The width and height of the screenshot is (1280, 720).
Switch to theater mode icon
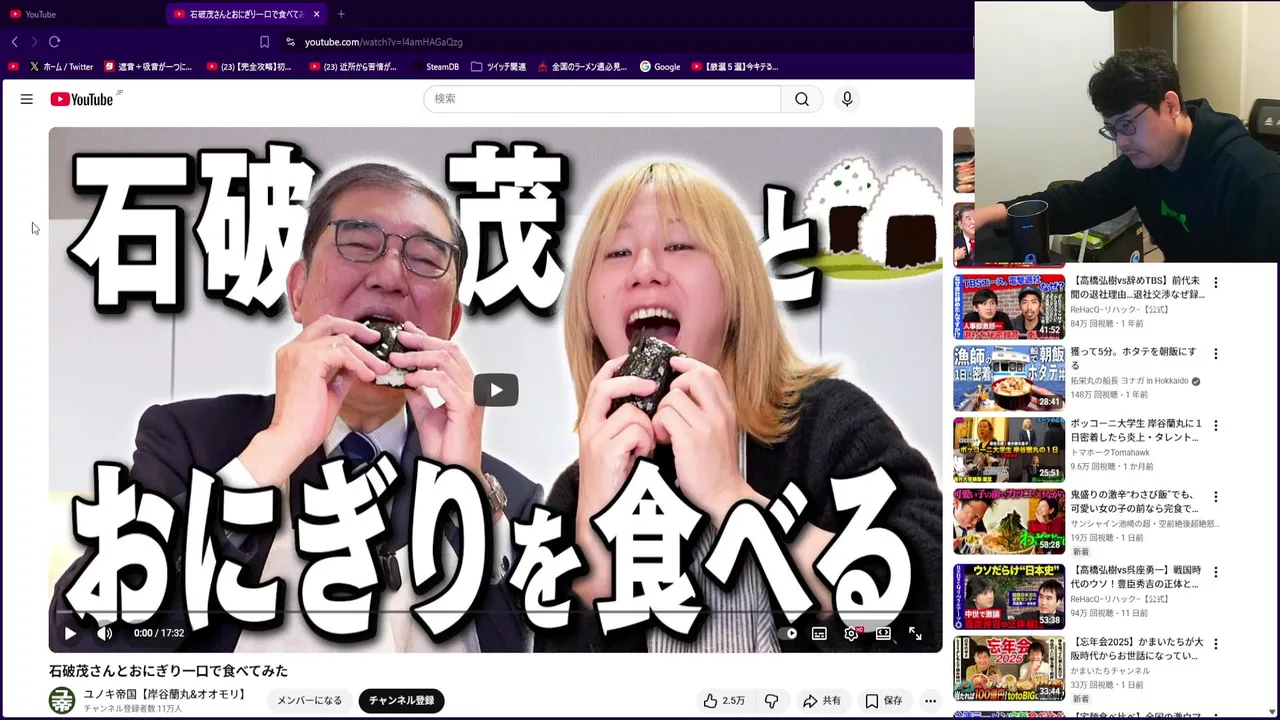click(x=883, y=633)
